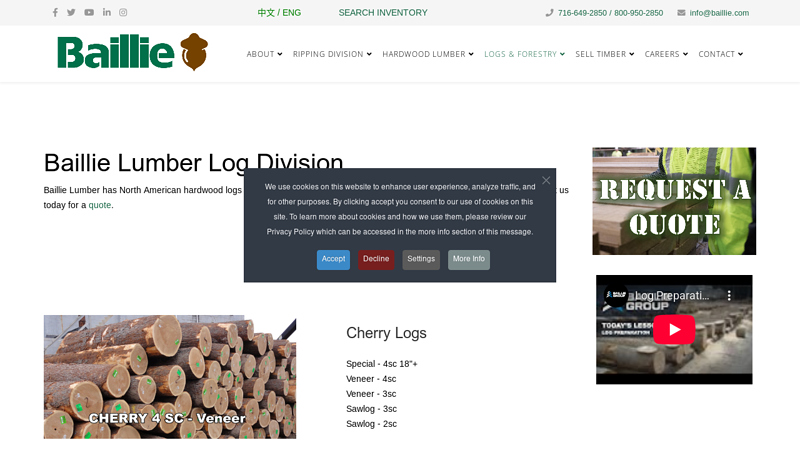The height and width of the screenshot is (450, 800).
Task: Select 'Sawlog - 2sc' text
Action: 371,424
